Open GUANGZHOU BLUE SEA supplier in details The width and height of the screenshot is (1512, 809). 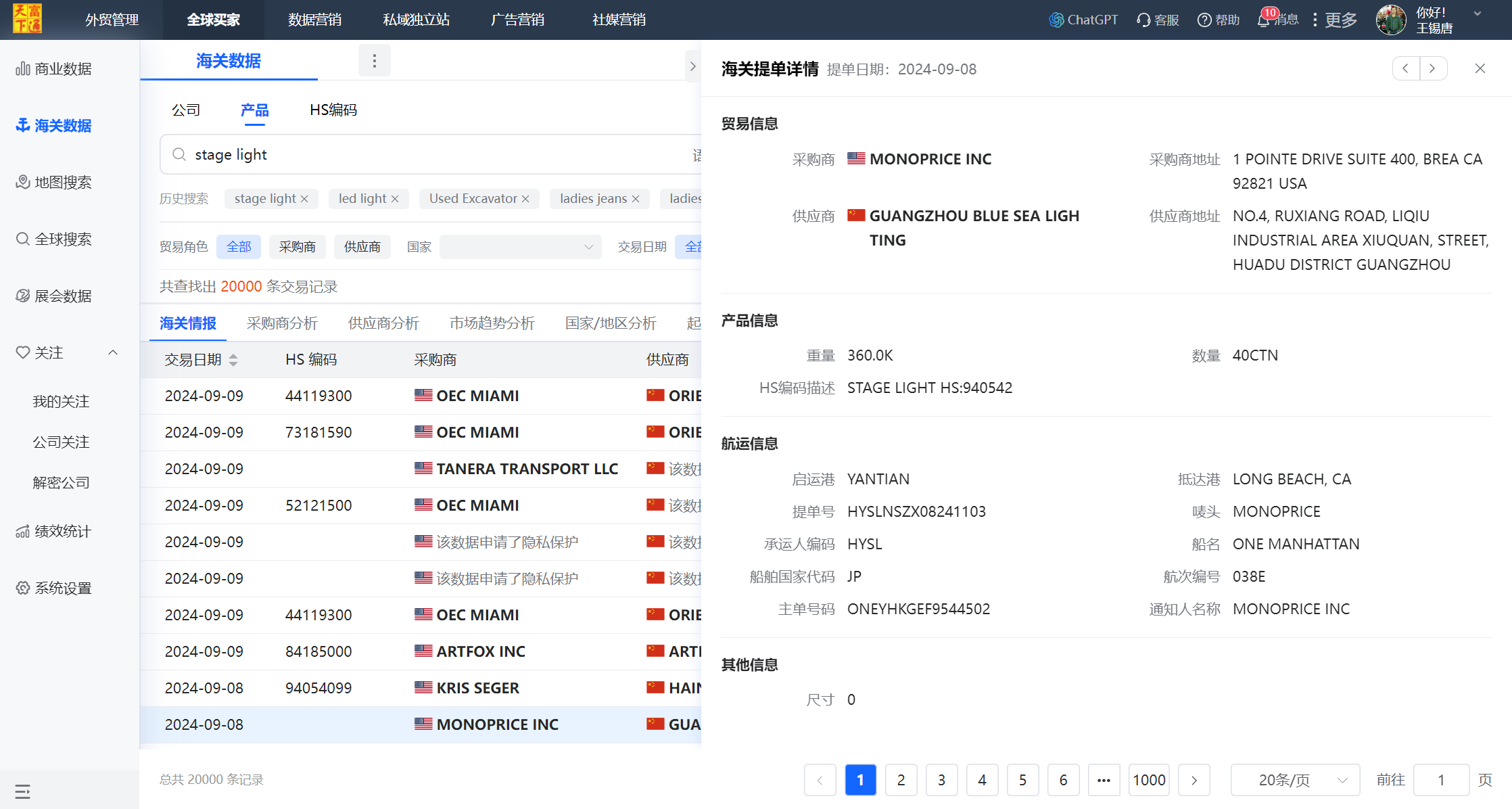coord(974,228)
